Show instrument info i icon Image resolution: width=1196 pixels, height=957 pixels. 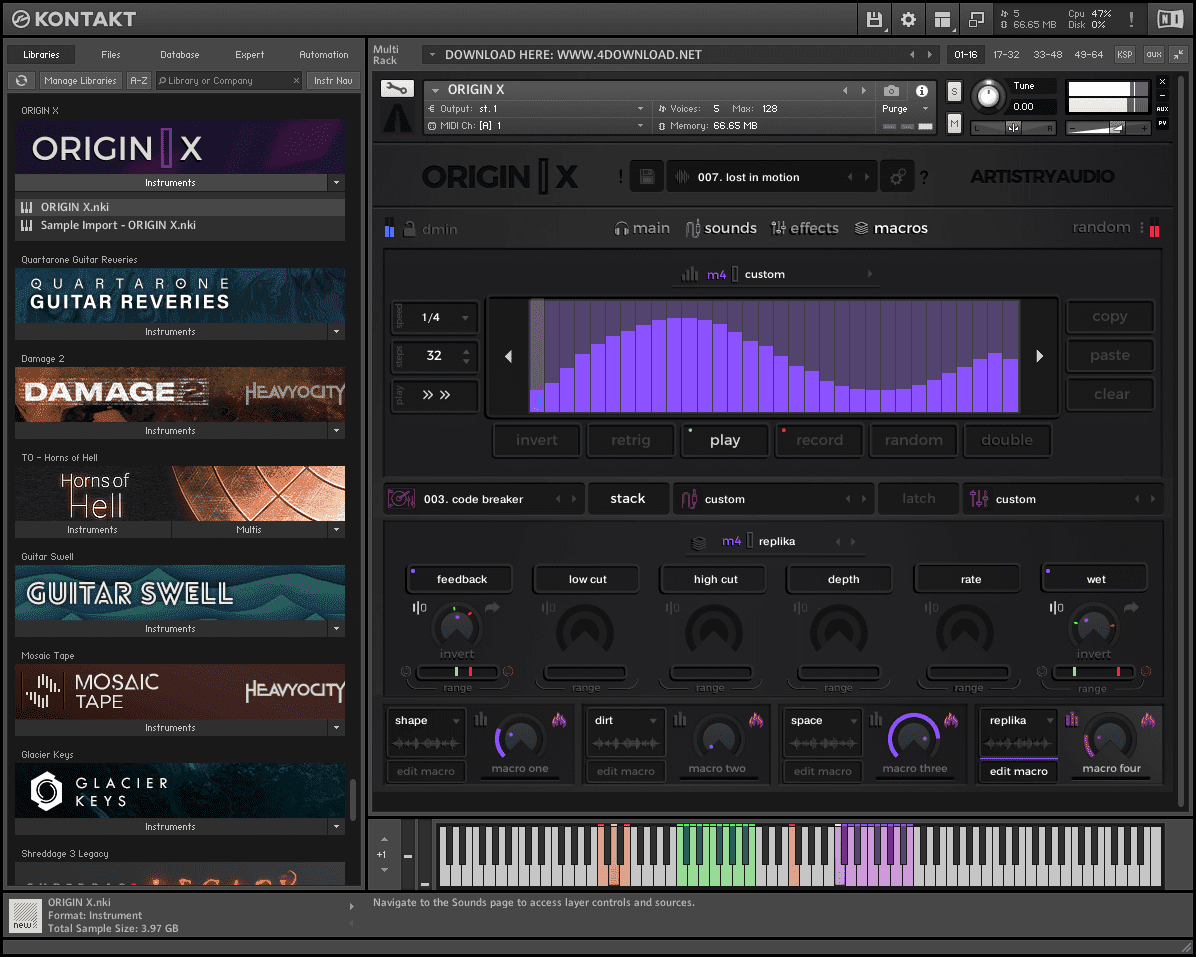coord(922,91)
